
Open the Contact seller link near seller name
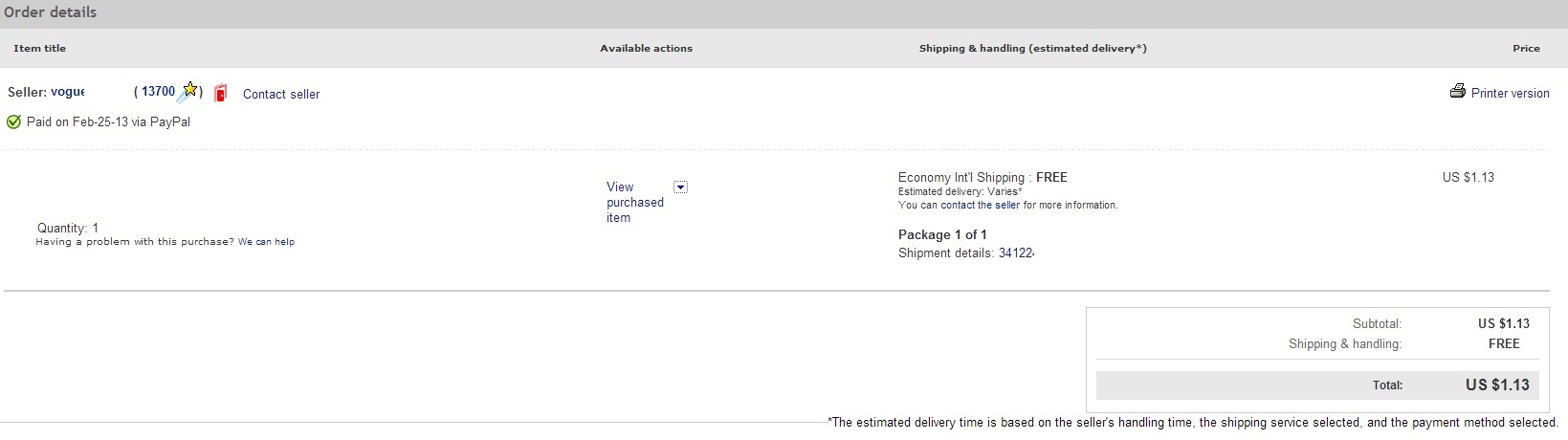(281, 94)
